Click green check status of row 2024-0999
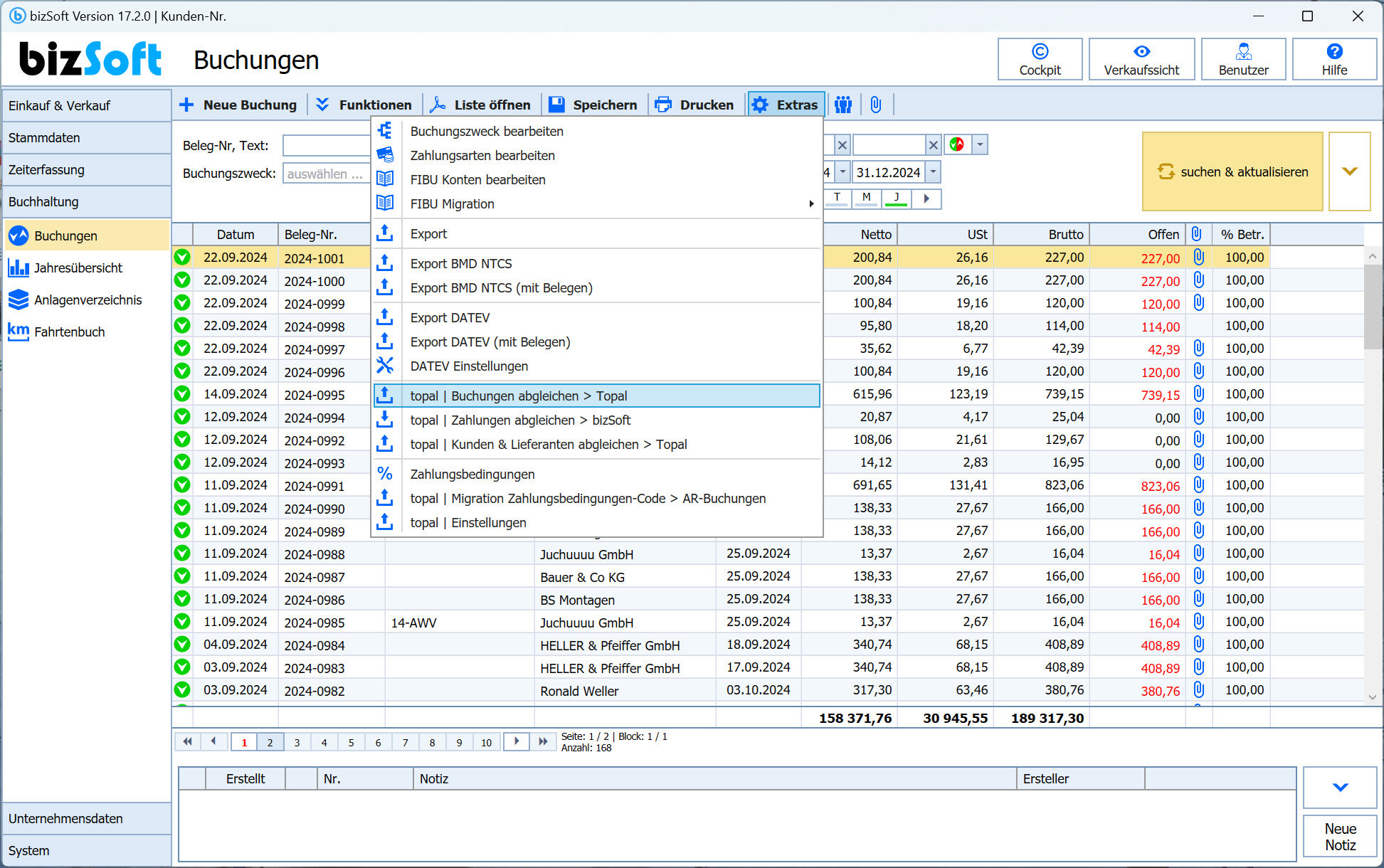This screenshot has width=1384, height=868. point(182,303)
